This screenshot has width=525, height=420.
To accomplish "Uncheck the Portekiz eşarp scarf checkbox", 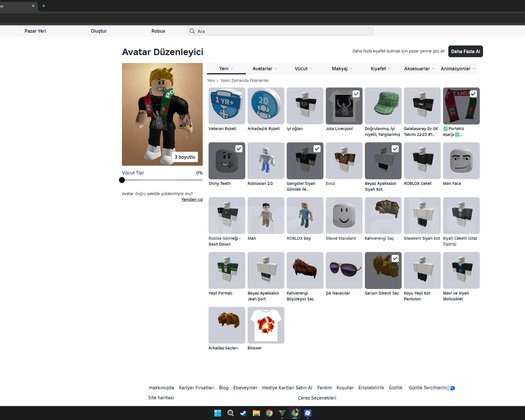I will pyautogui.click(x=473, y=94).
